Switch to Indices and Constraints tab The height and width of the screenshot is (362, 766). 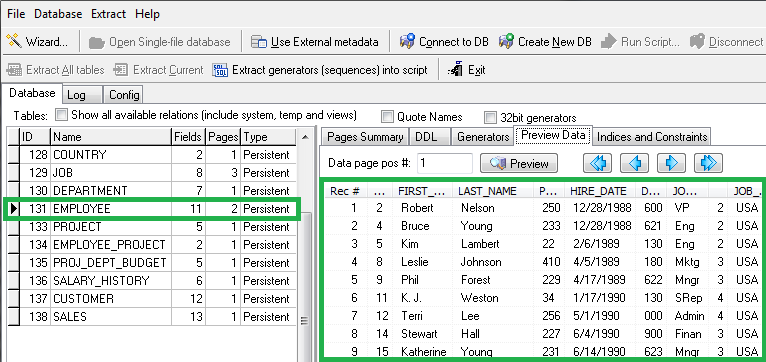[x=652, y=137]
